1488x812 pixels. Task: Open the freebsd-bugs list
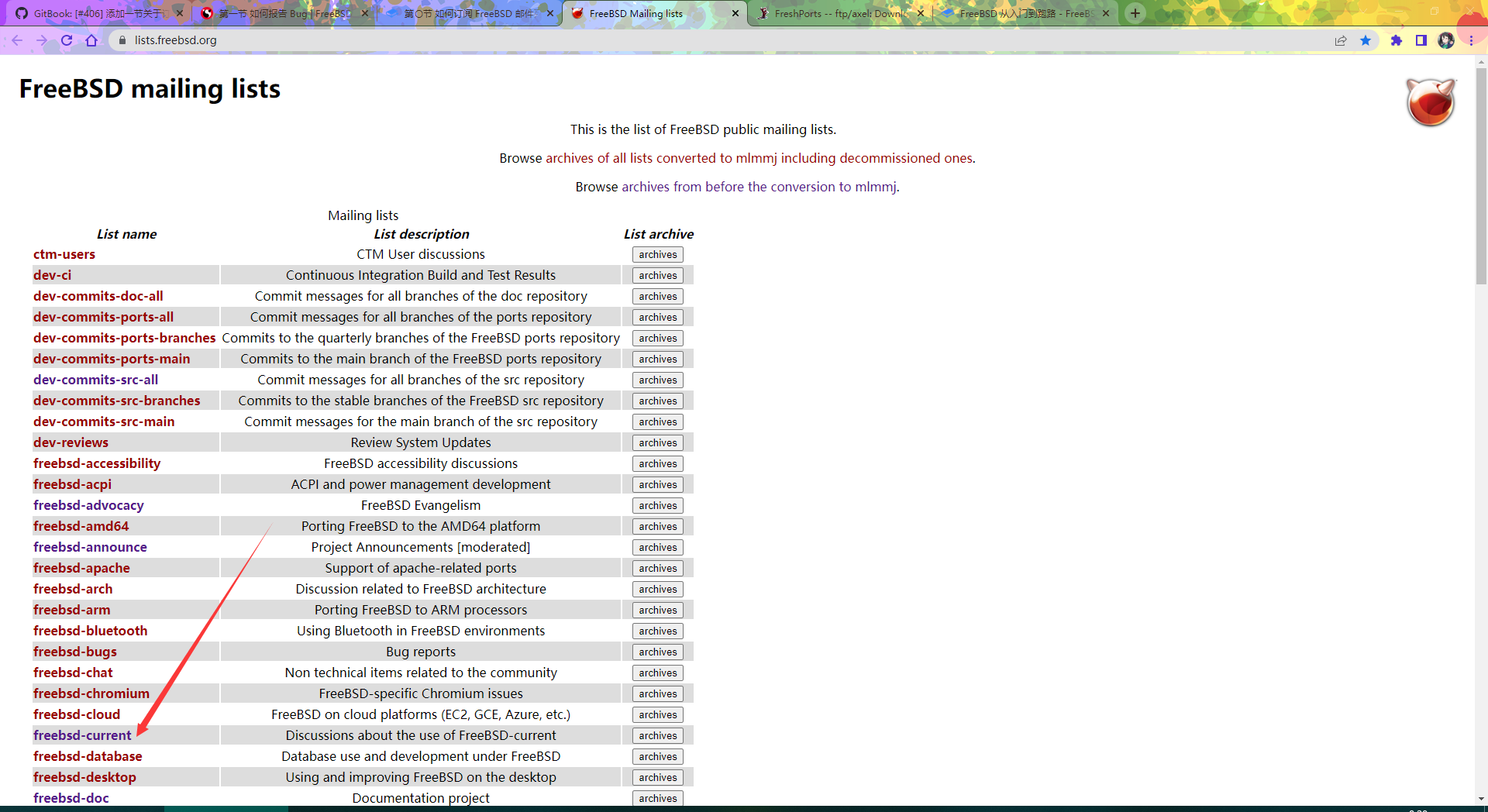[x=75, y=652]
